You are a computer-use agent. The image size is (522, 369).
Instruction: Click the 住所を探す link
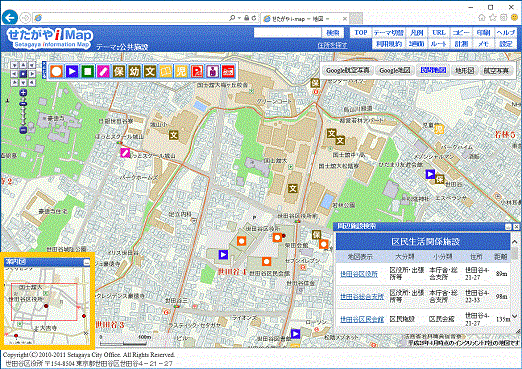pos(332,45)
